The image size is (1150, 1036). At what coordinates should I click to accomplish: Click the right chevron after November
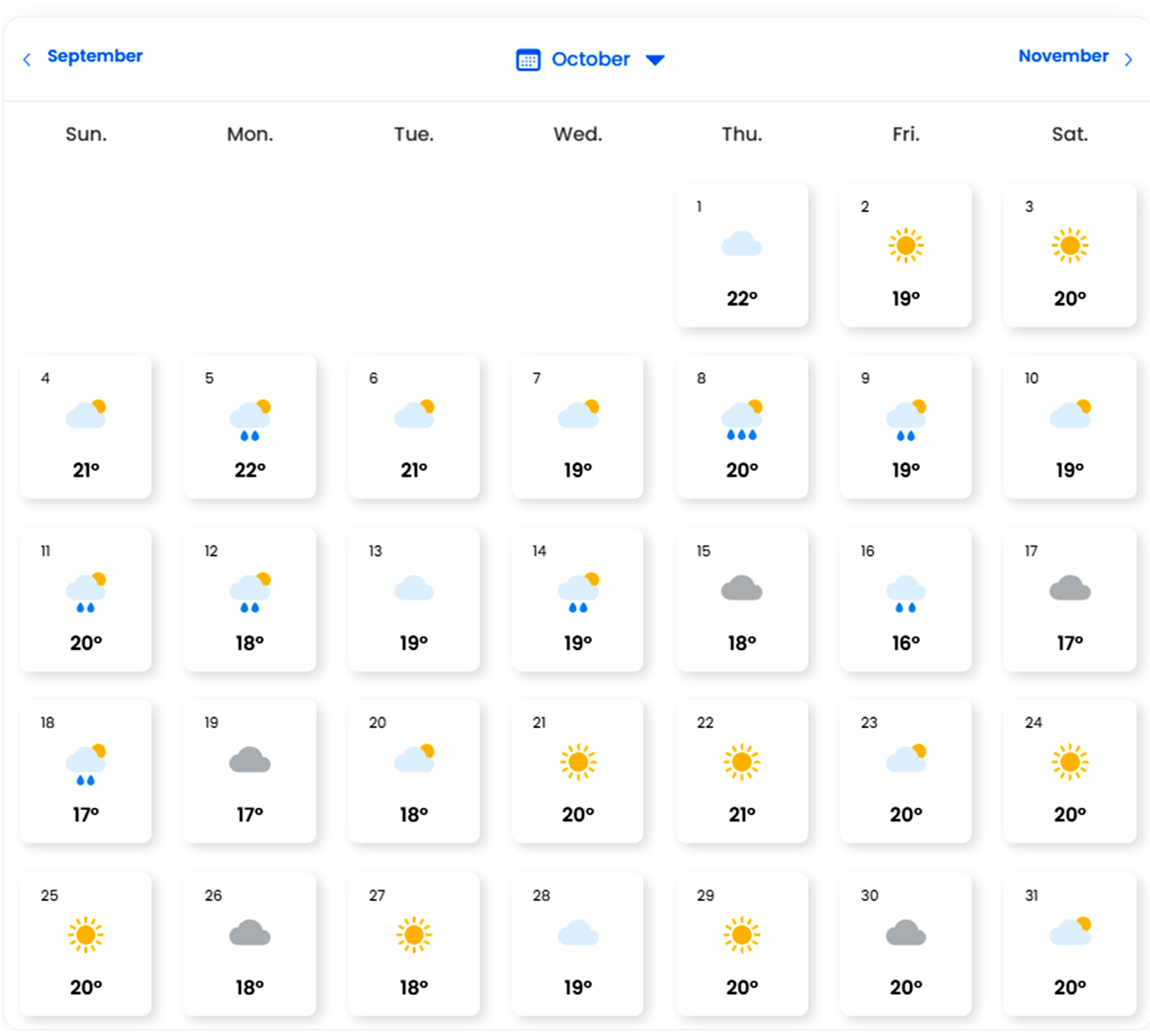(x=1129, y=60)
